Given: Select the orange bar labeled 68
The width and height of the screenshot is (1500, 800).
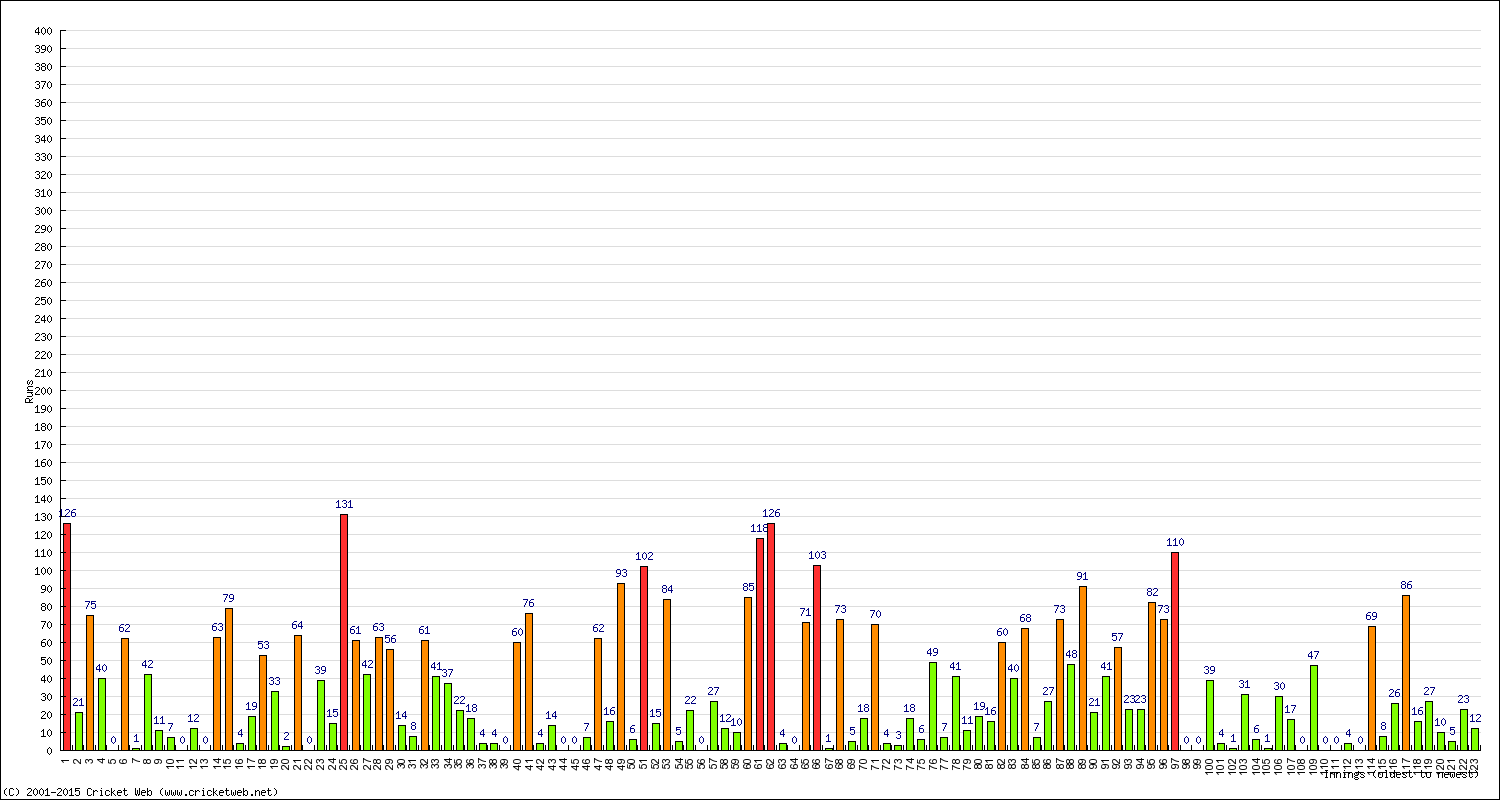Looking at the screenshot, I should pos(1025,689).
